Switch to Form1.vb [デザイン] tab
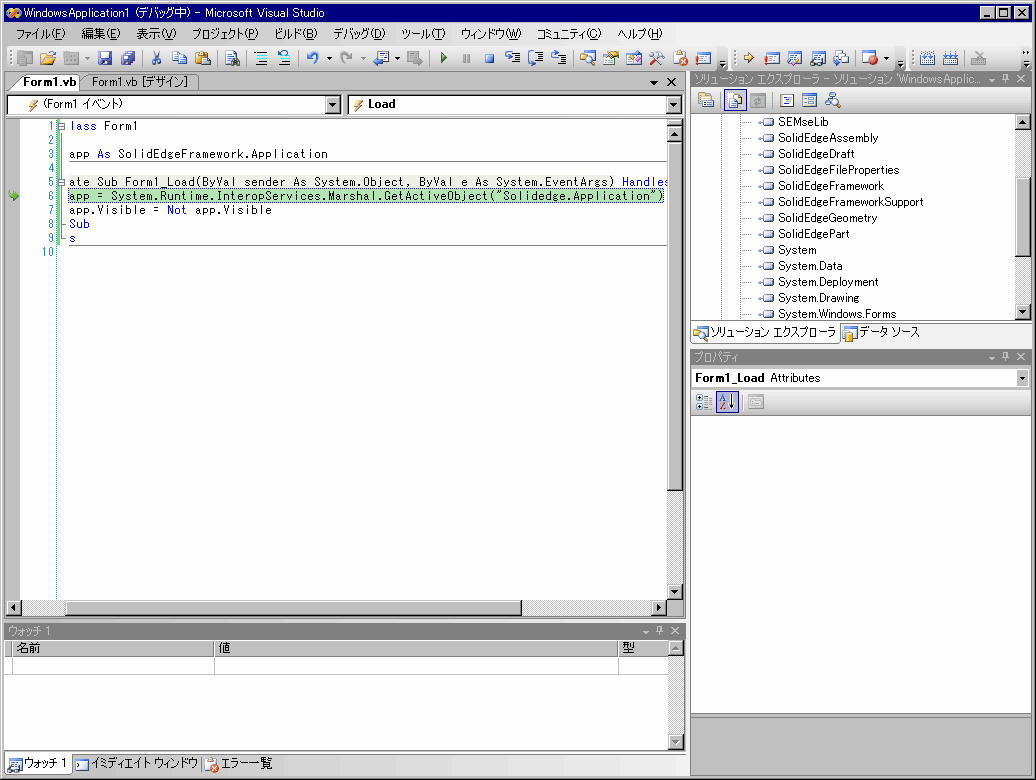 (139, 82)
